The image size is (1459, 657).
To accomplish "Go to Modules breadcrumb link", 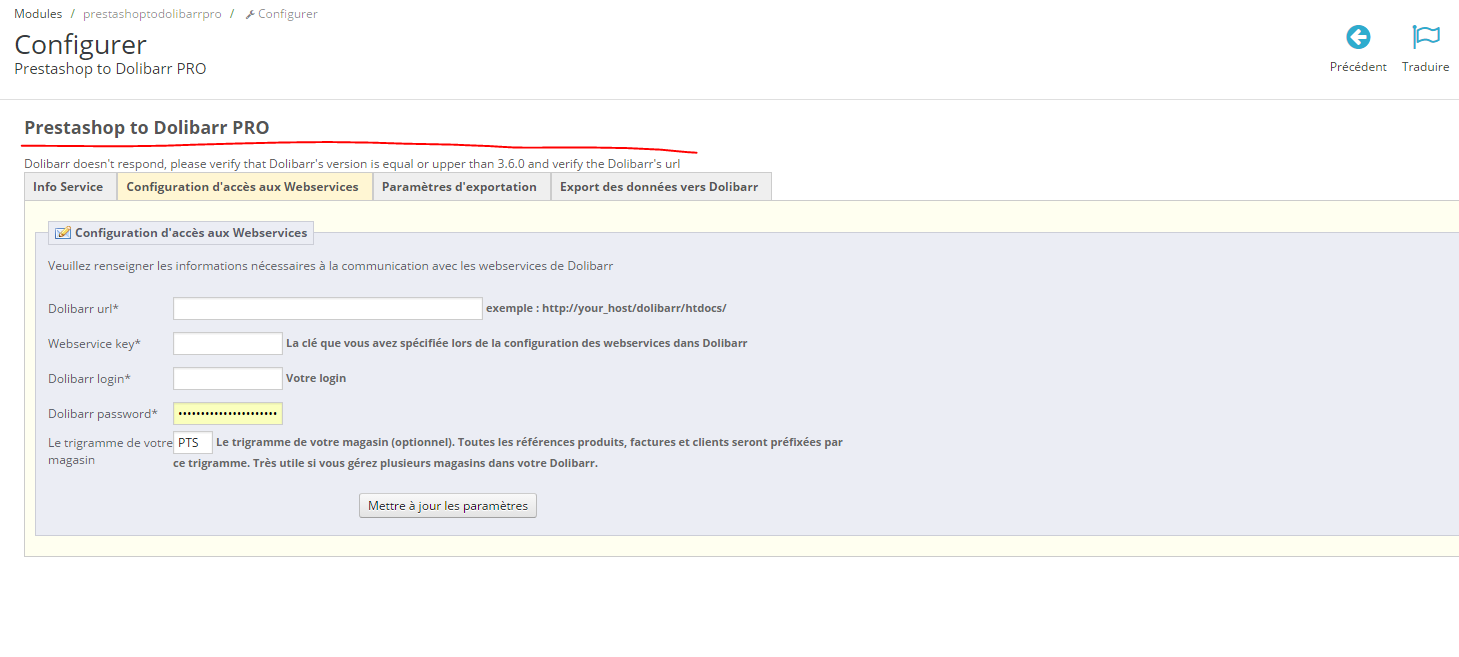I will [x=38, y=14].
